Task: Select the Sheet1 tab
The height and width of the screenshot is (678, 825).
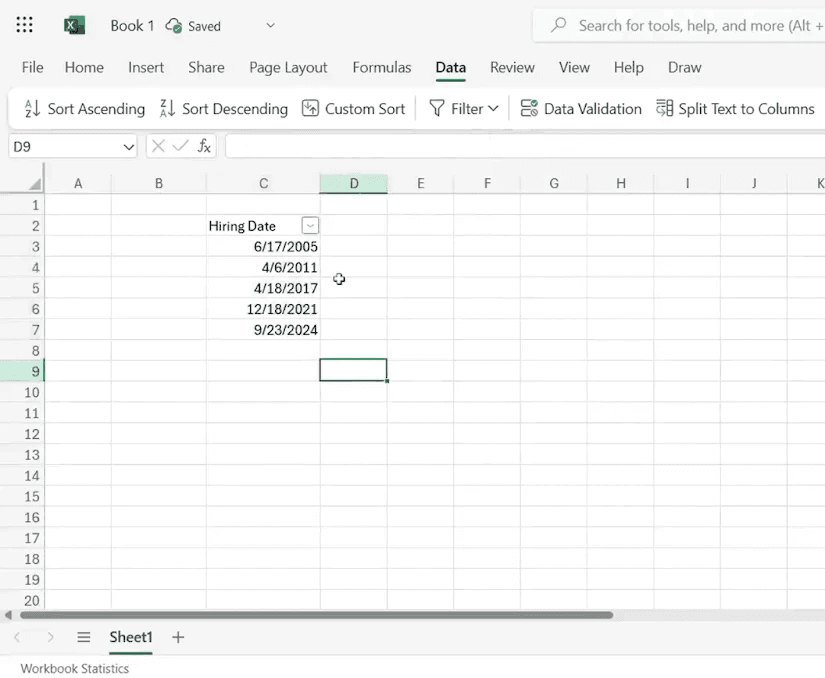Action: coord(130,637)
